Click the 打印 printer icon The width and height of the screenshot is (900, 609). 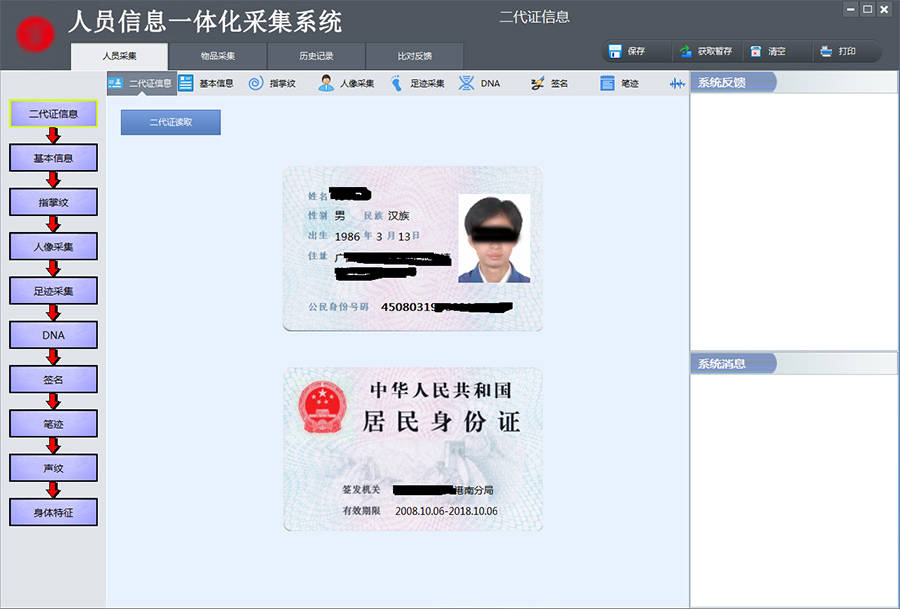click(826, 52)
